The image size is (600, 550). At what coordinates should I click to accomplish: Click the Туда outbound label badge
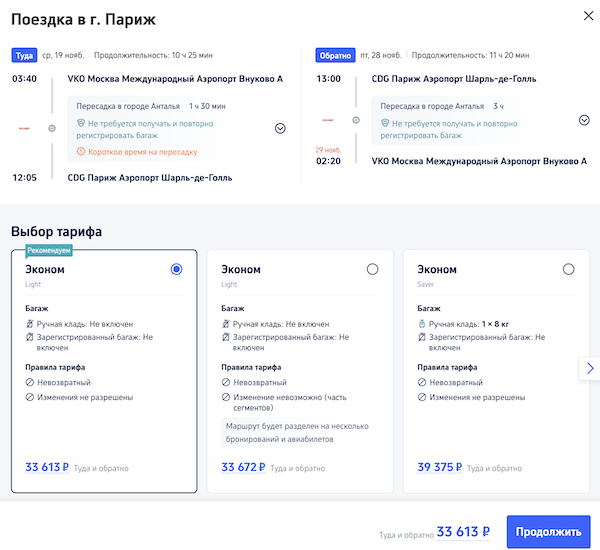pos(23,55)
